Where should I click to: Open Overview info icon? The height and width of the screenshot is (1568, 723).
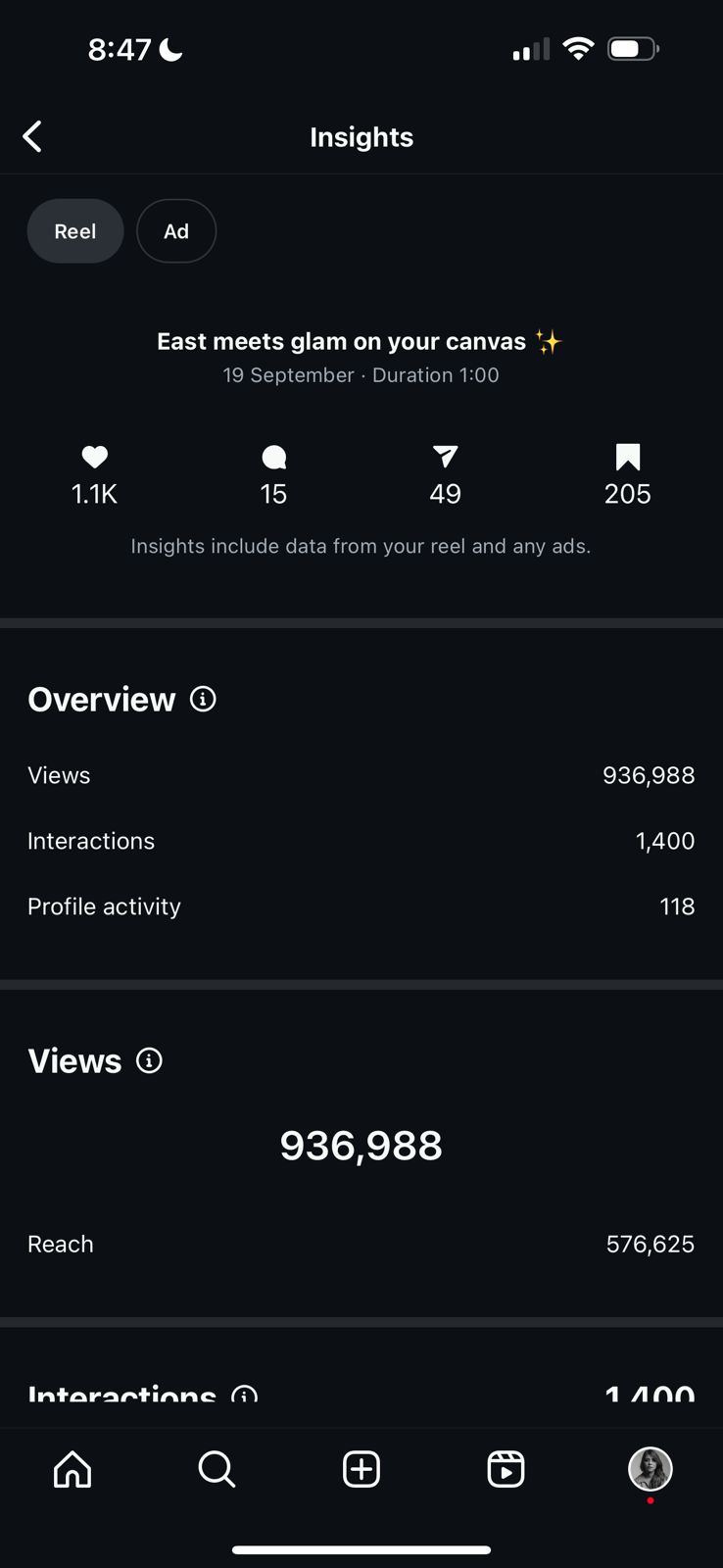203,699
